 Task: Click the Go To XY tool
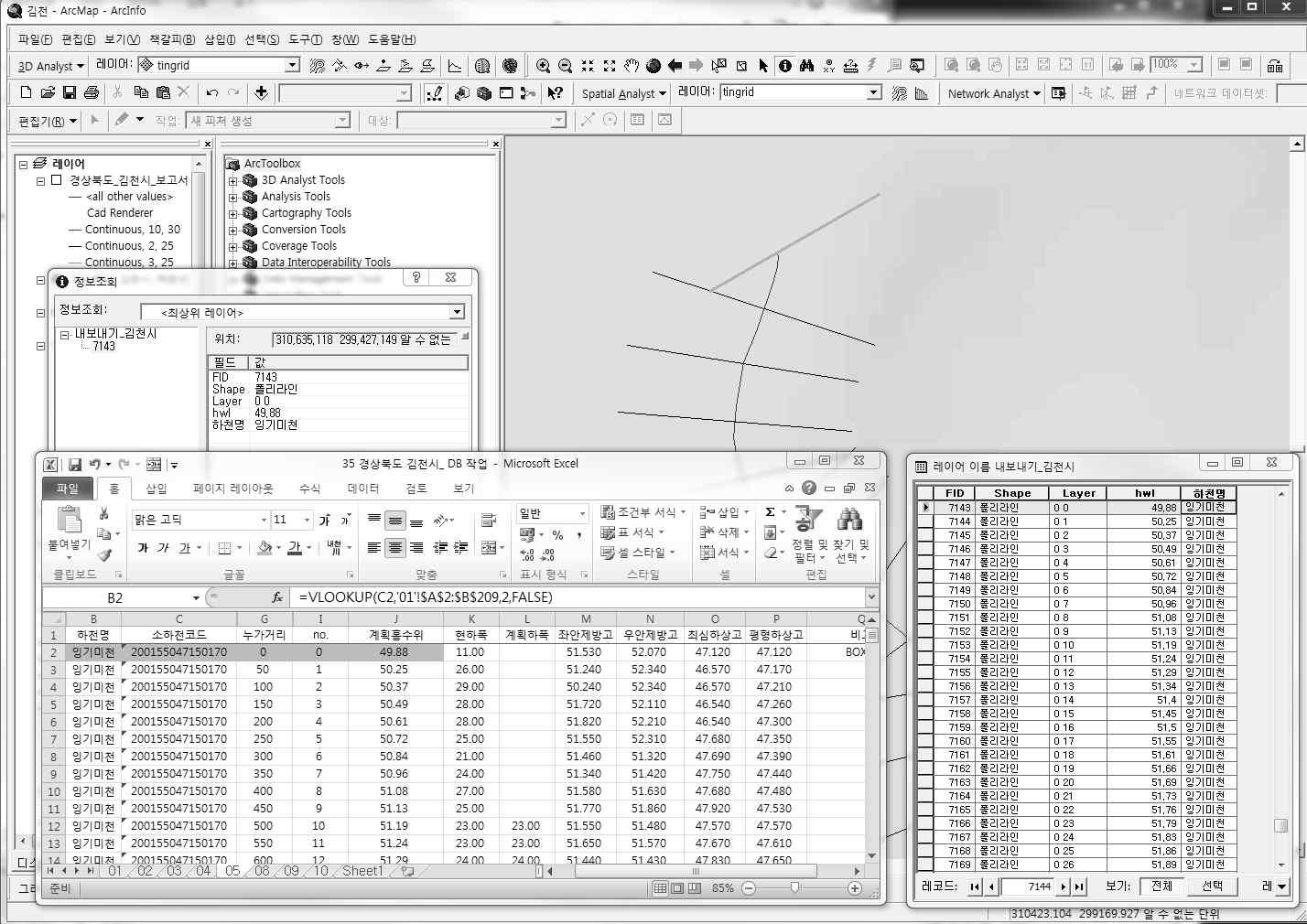point(828,66)
